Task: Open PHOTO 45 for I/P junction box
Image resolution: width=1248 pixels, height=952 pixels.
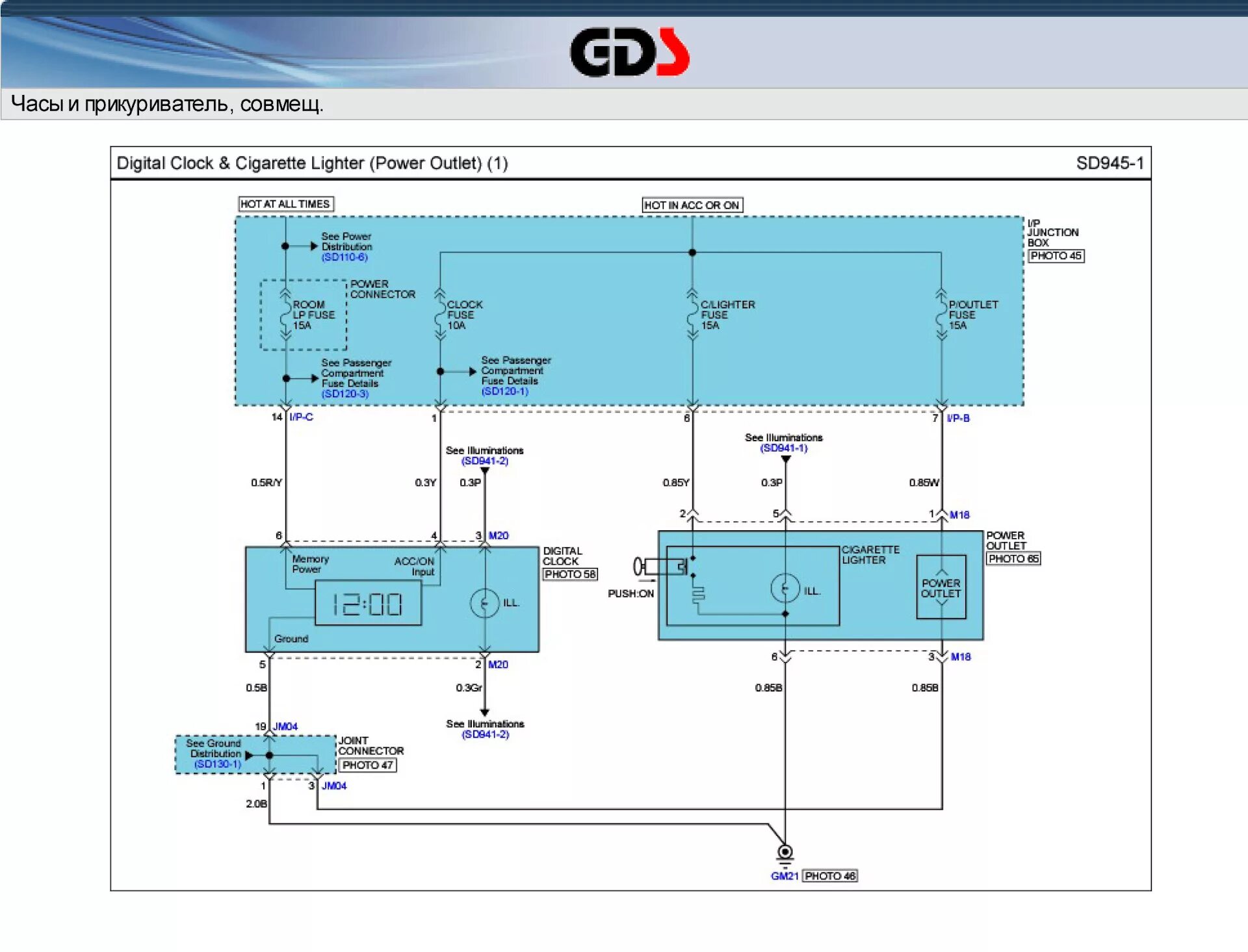Action: (1056, 256)
